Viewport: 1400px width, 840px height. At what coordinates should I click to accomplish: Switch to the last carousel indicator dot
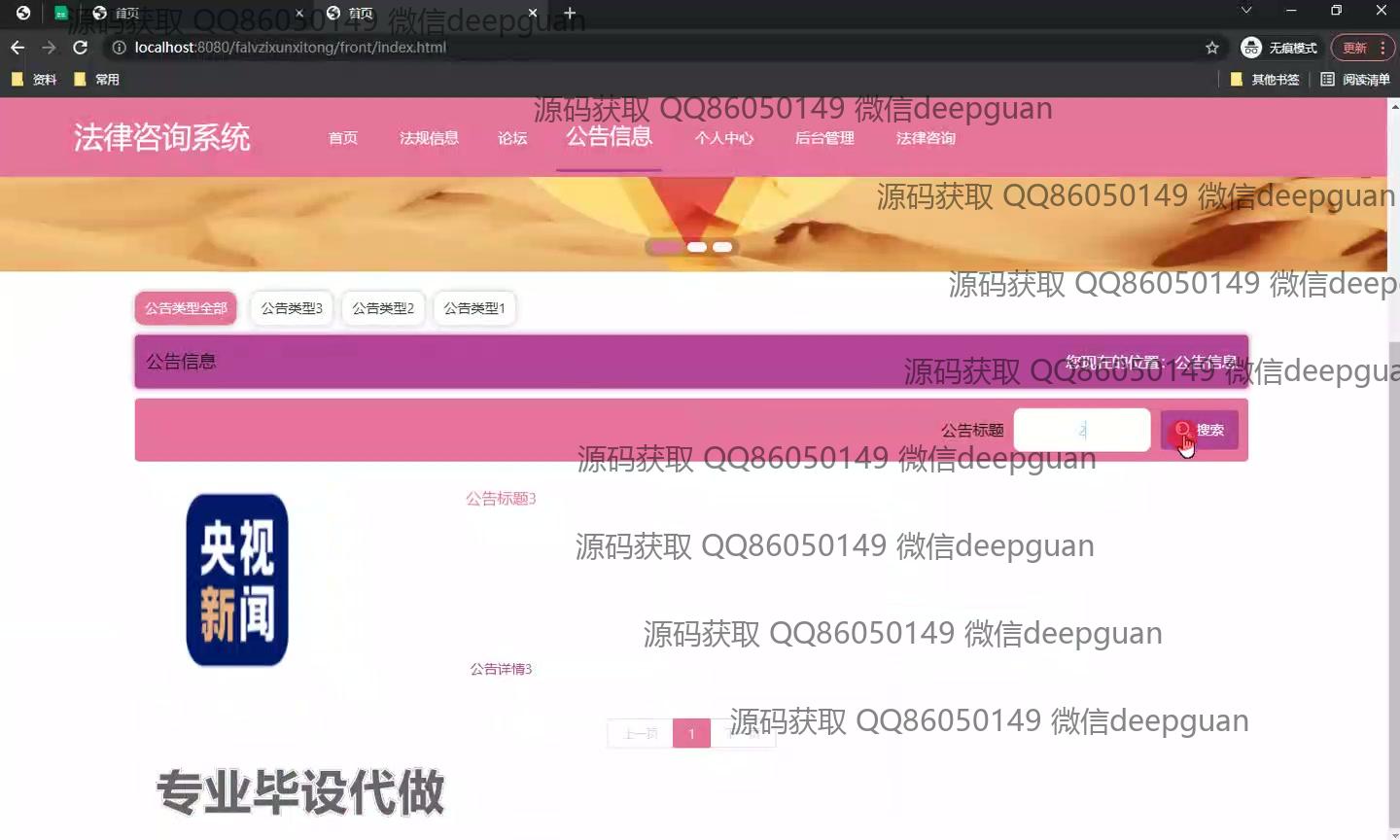[722, 247]
